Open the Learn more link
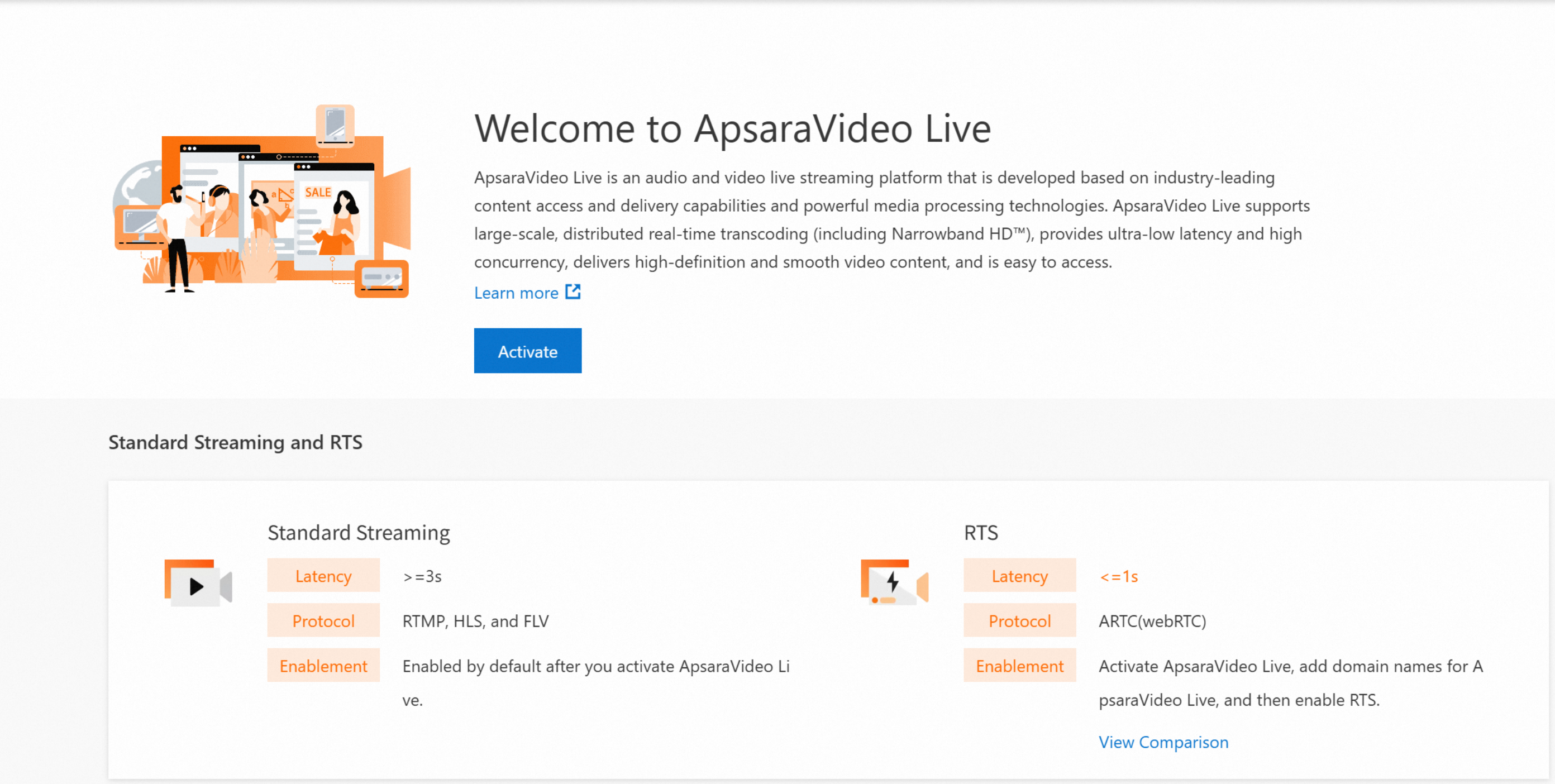Screen dimensions: 1555x784 516,293
